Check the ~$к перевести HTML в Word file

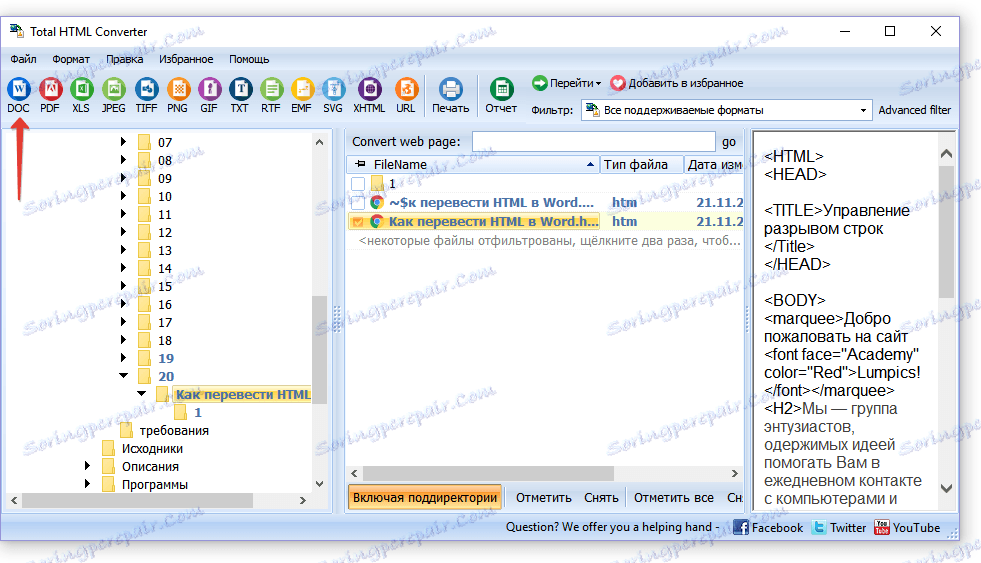click(x=358, y=203)
